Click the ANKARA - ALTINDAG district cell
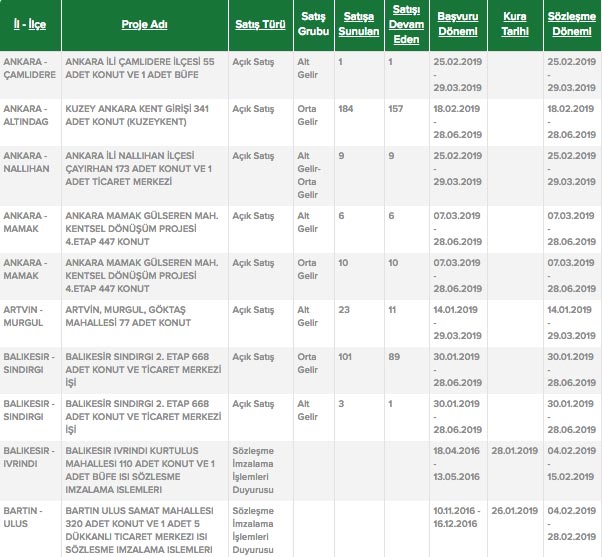The width and height of the screenshot is (602, 557). [x=29, y=115]
